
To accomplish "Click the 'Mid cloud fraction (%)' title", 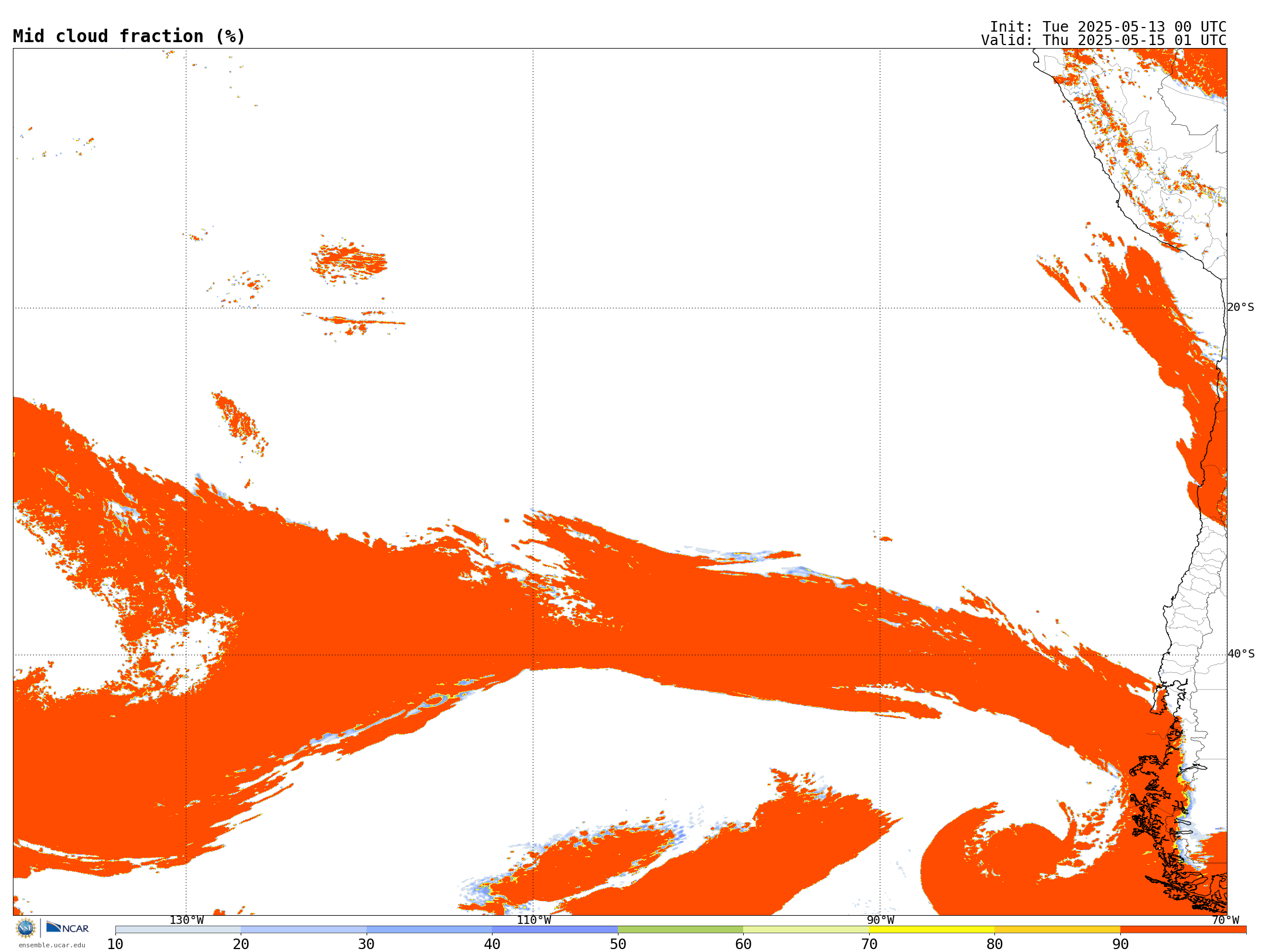I will pos(129,36).
